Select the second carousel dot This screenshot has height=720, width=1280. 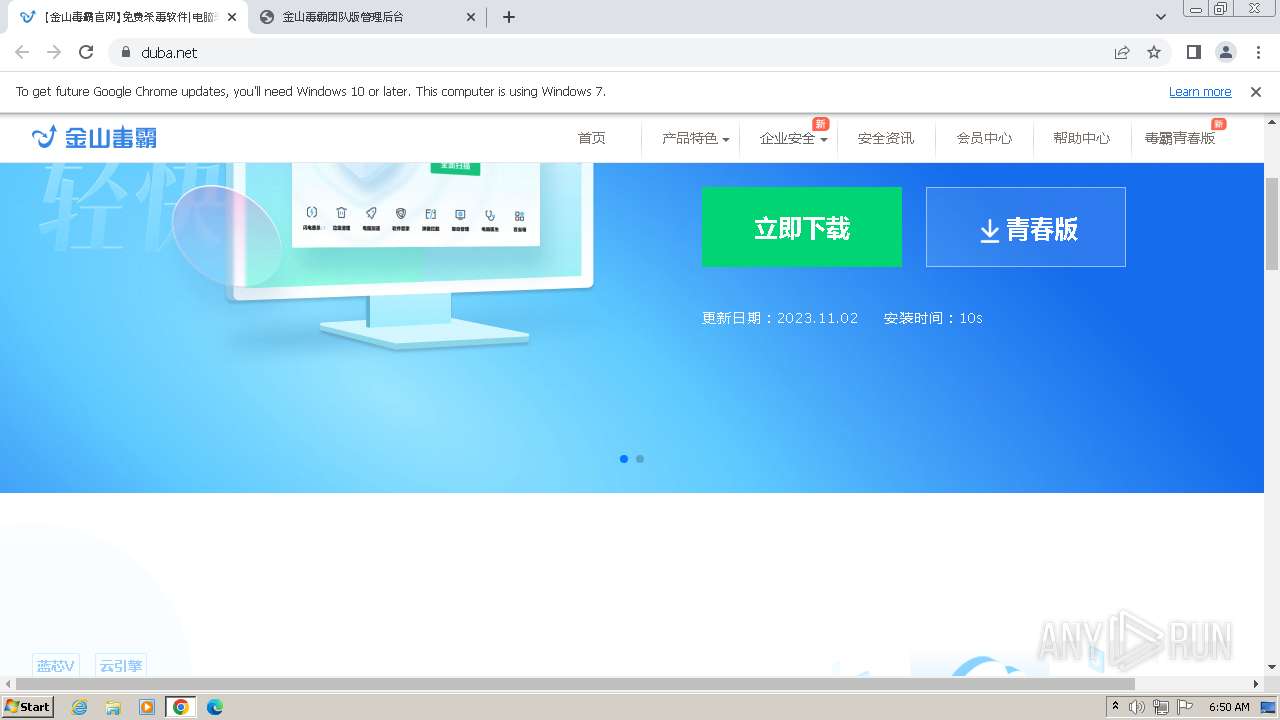640,459
